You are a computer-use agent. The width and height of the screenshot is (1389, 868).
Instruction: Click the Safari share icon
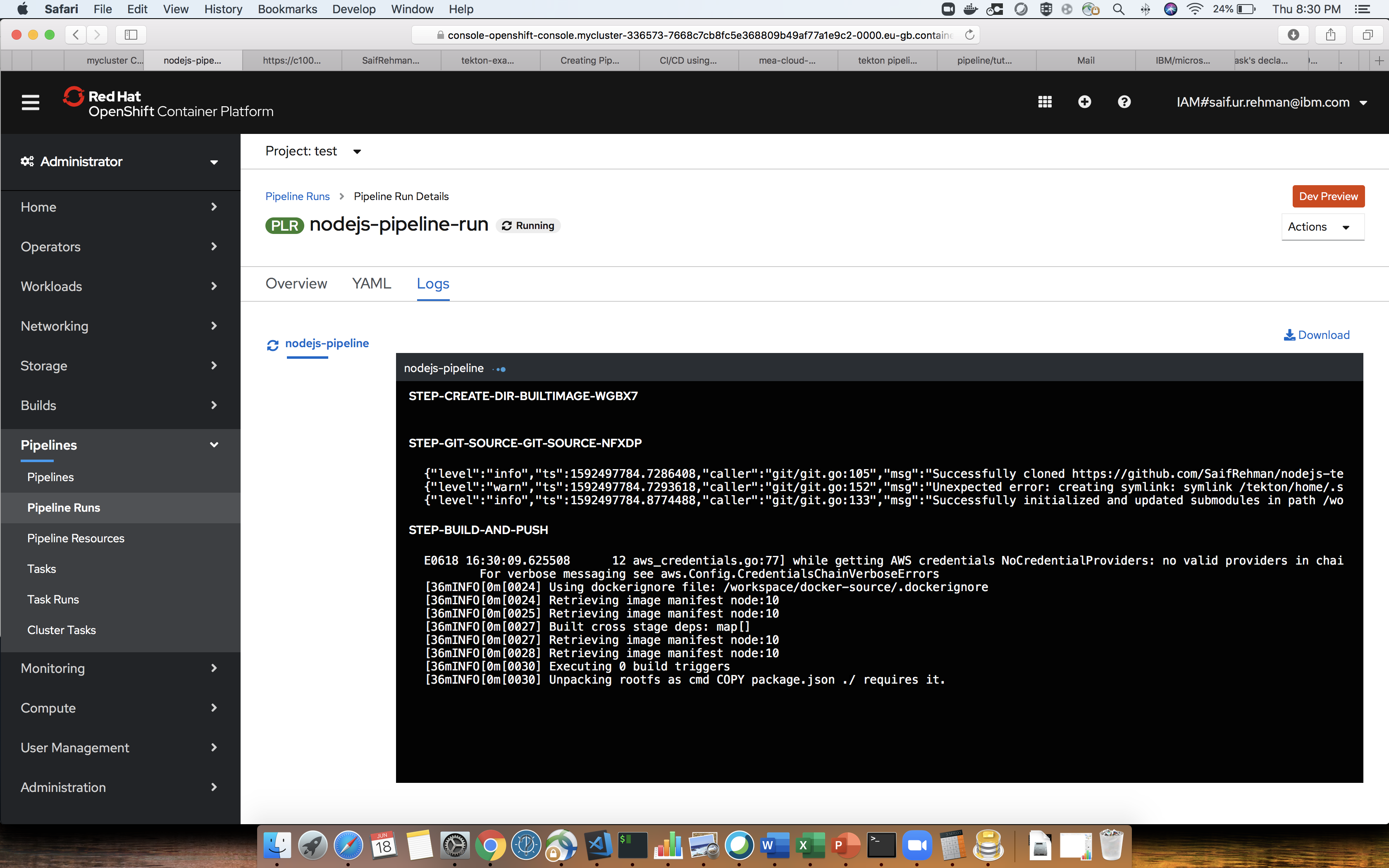click(1330, 35)
